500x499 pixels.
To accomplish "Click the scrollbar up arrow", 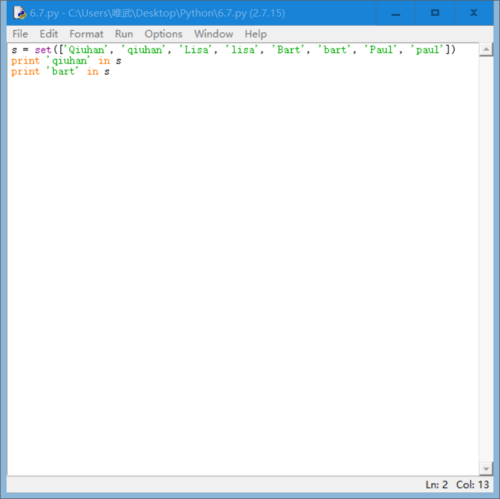I will click(x=486, y=50).
